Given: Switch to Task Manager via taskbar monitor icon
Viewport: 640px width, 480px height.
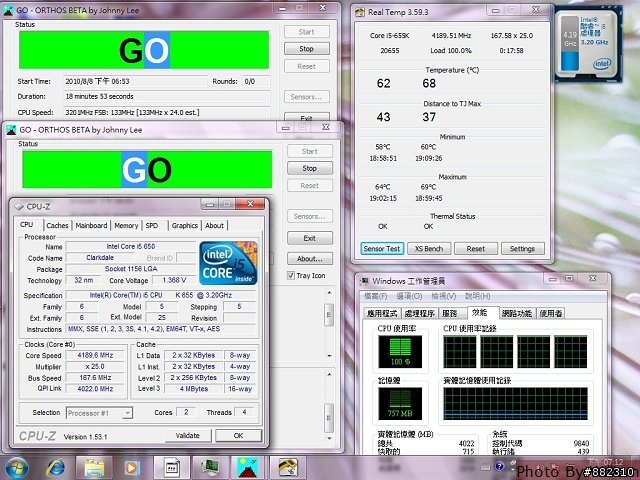Looking at the screenshot, I should pos(210,468).
